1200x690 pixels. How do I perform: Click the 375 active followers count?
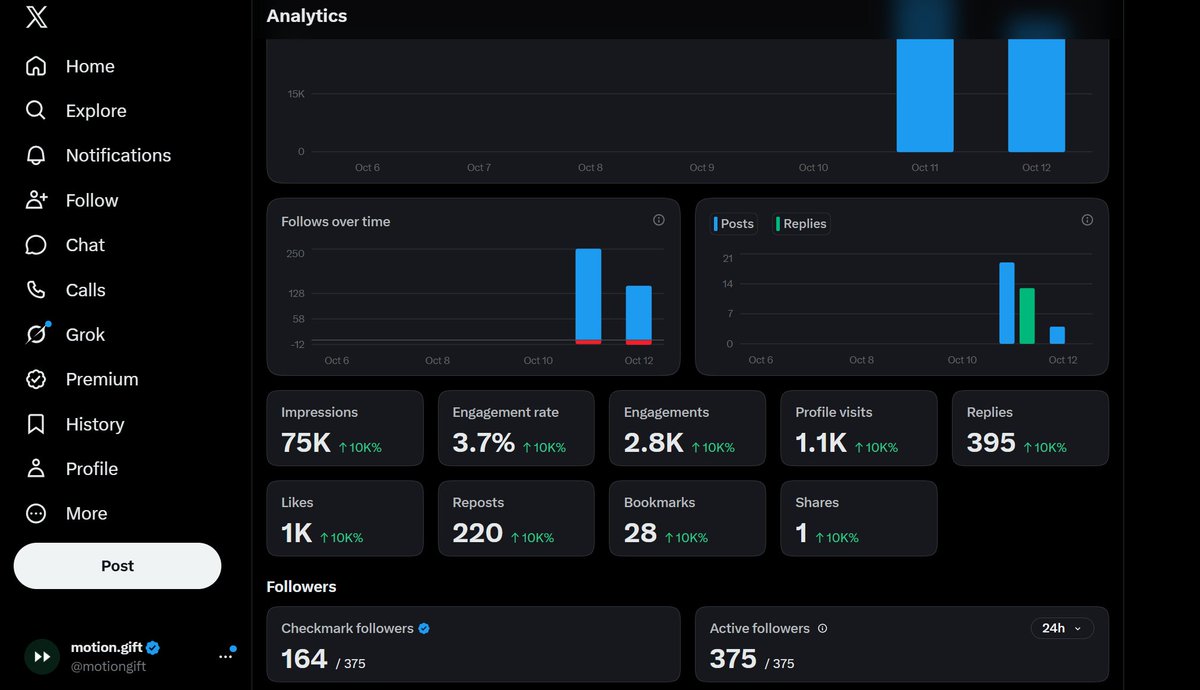733,659
